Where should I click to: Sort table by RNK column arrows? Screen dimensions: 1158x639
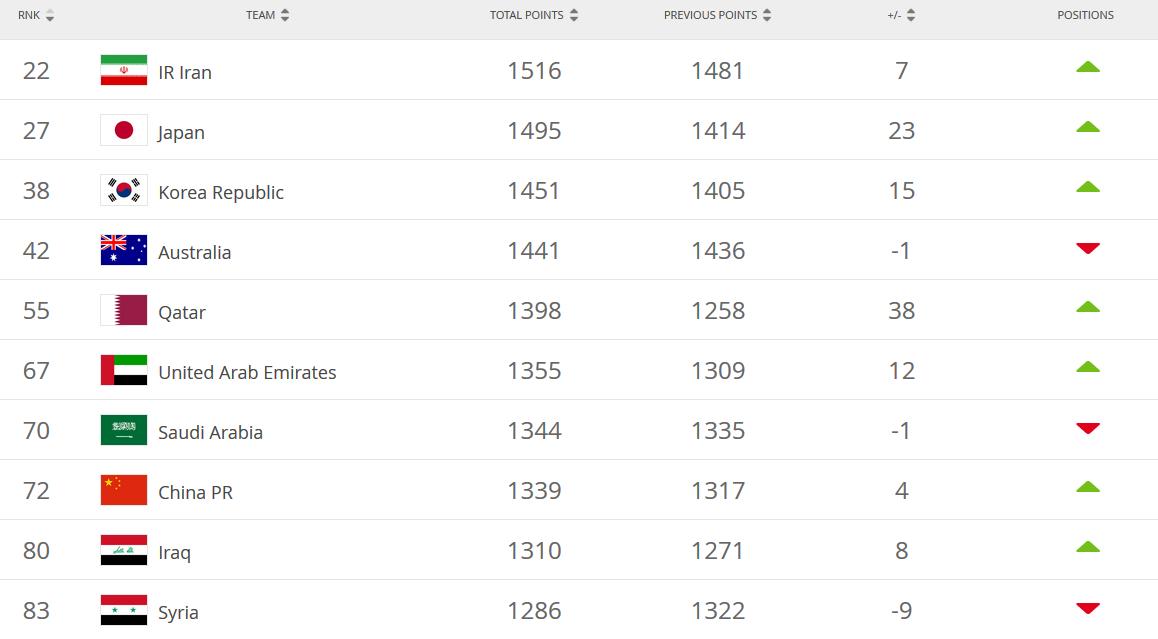[50, 15]
